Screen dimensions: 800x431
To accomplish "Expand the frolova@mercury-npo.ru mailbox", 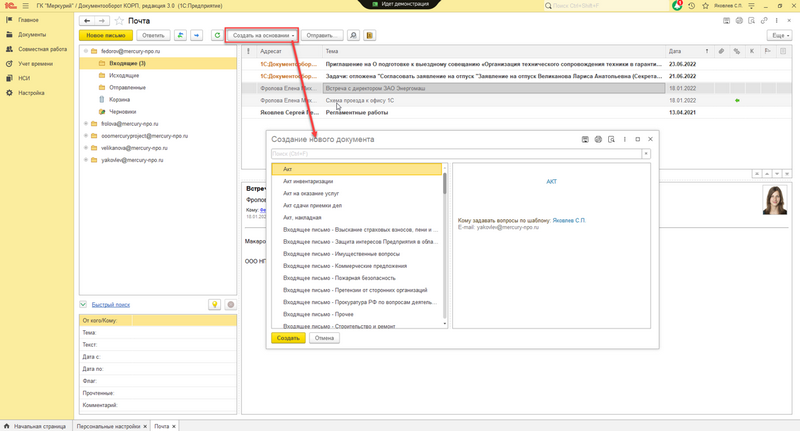I will coord(87,123).
